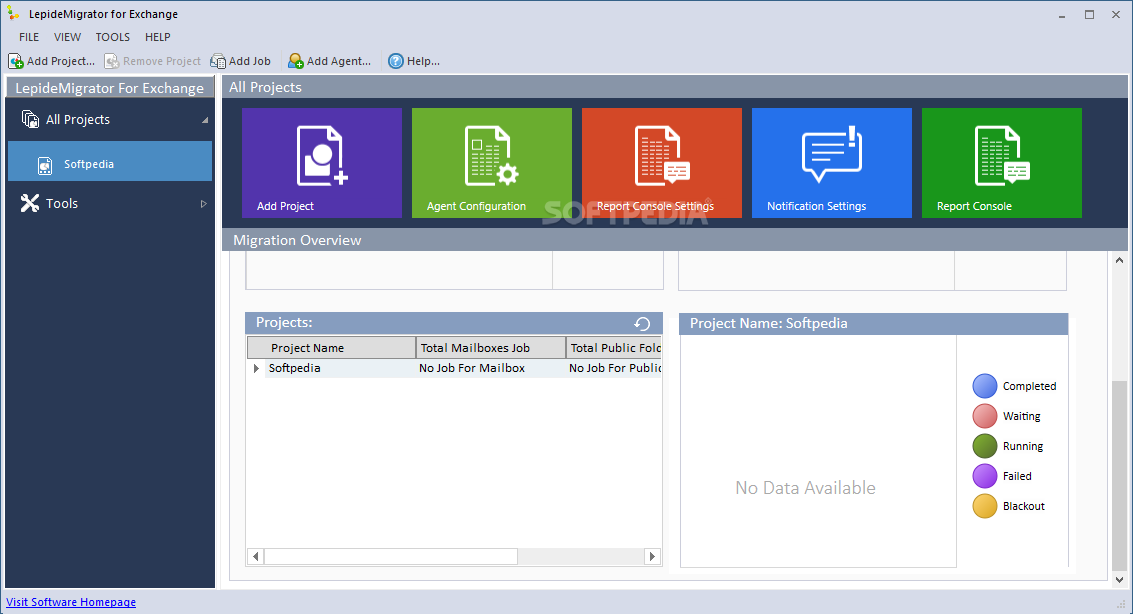Click the Migration Overview scroll up arrow
The image size is (1133, 614).
coord(1119,260)
